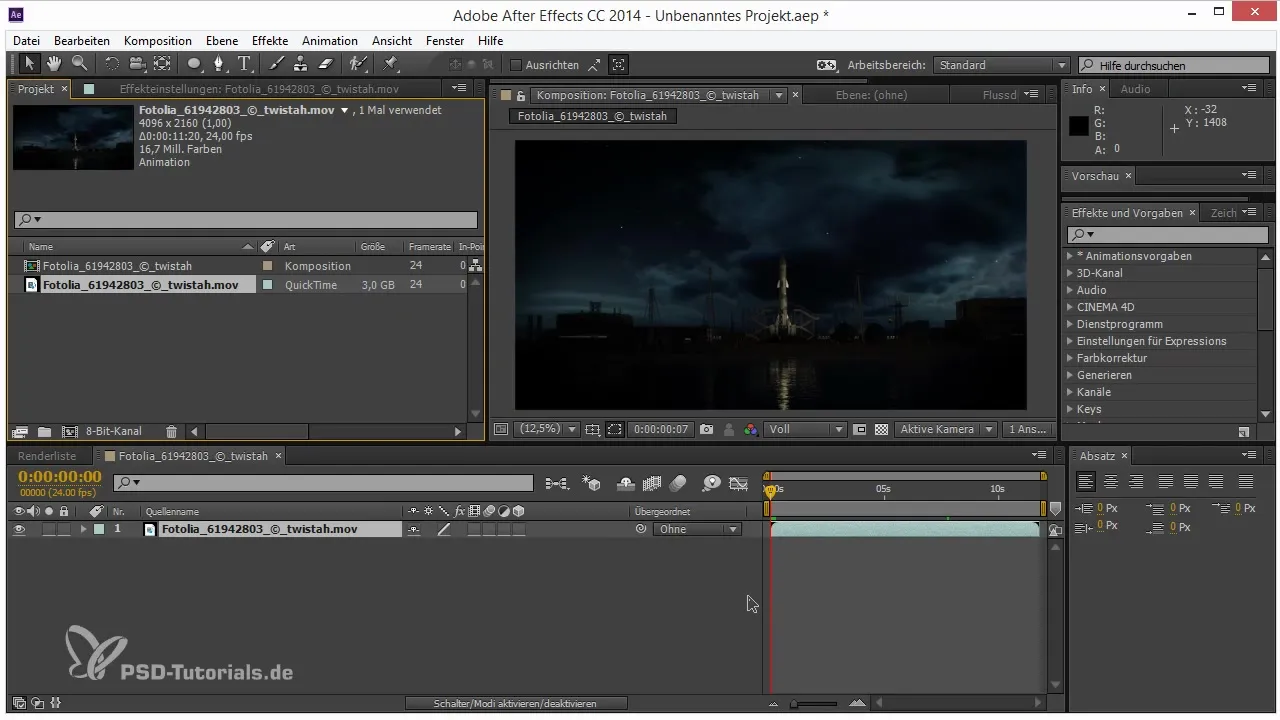Enable frame blending icon in timeline
Screen dimensions: 1280x720
pos(652,483)
